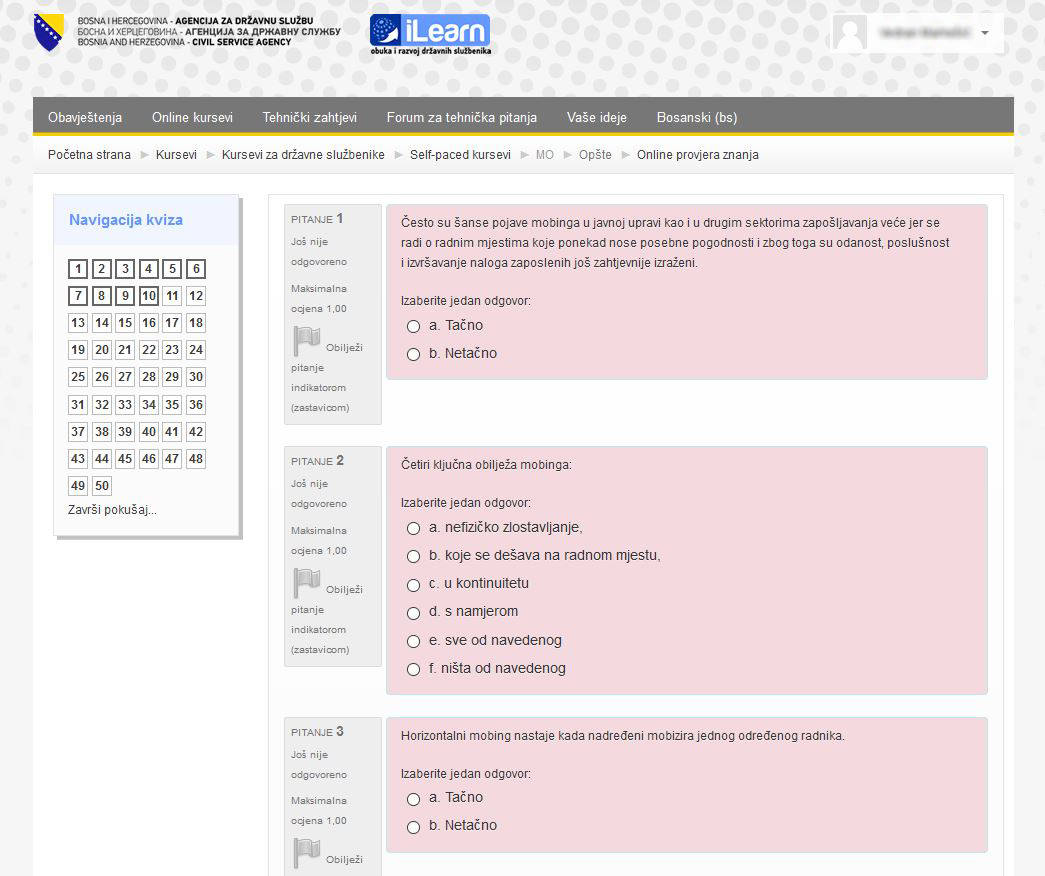The width and height of the screenshot is (1045, 876).
Task: Click the Civil Service Agency coat of arms
Action: point(48,34)
